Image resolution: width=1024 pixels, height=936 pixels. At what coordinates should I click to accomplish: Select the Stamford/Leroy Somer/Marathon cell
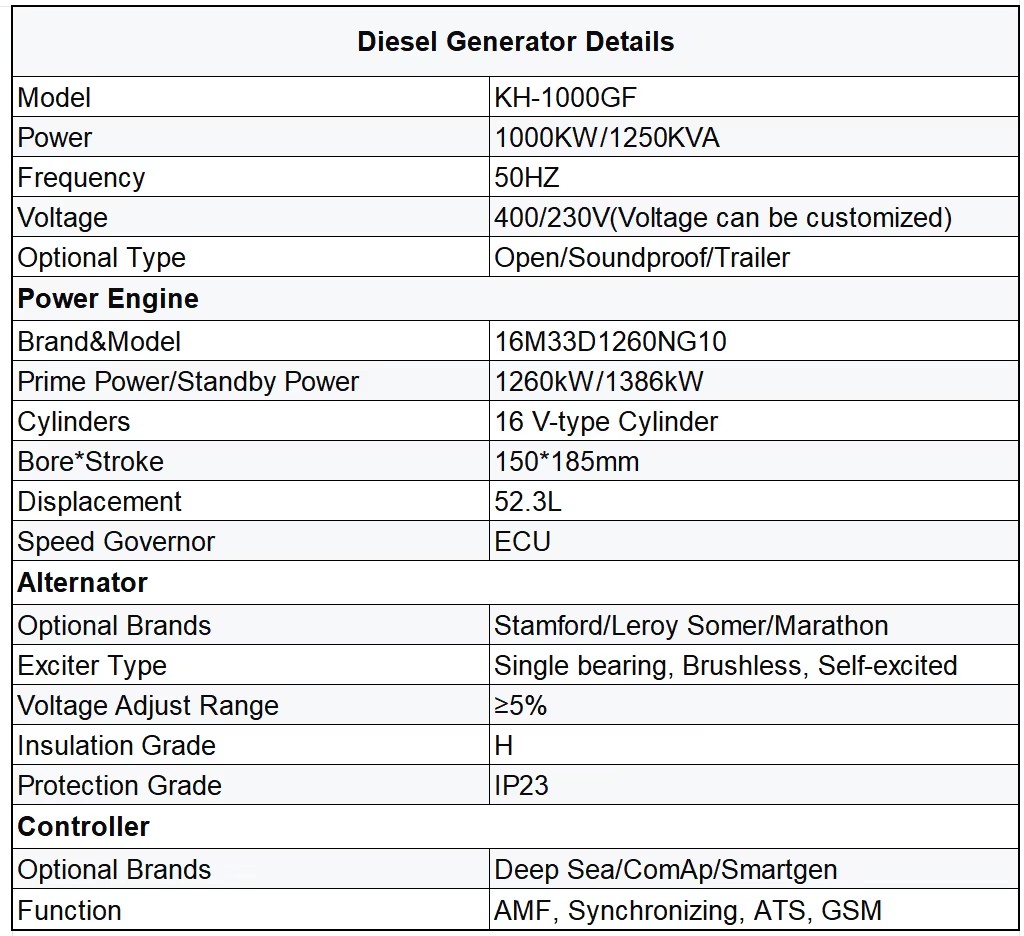[754, 625]
